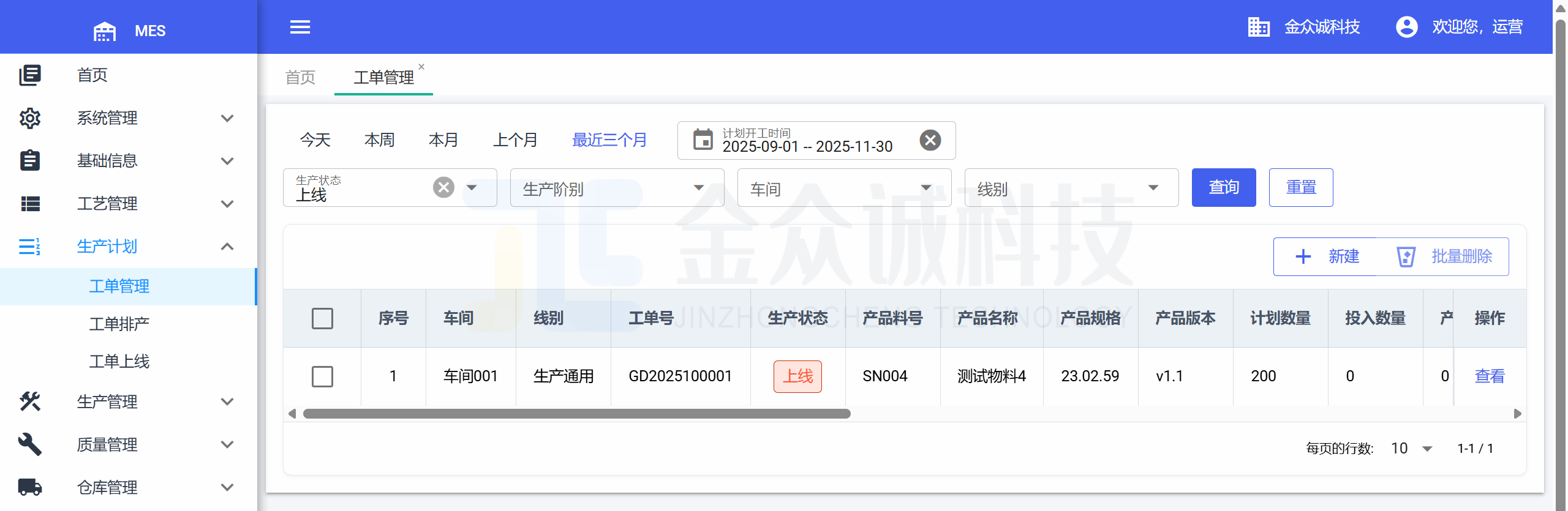Click the left arrow of horizontal scrollbar
1568x511 pixels.
click(x=292, y=414)
